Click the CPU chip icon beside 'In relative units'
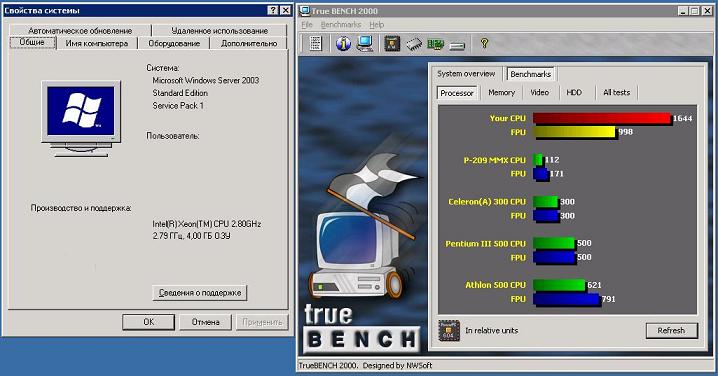This screenshot has width=718, height=376. pos(449,330)
